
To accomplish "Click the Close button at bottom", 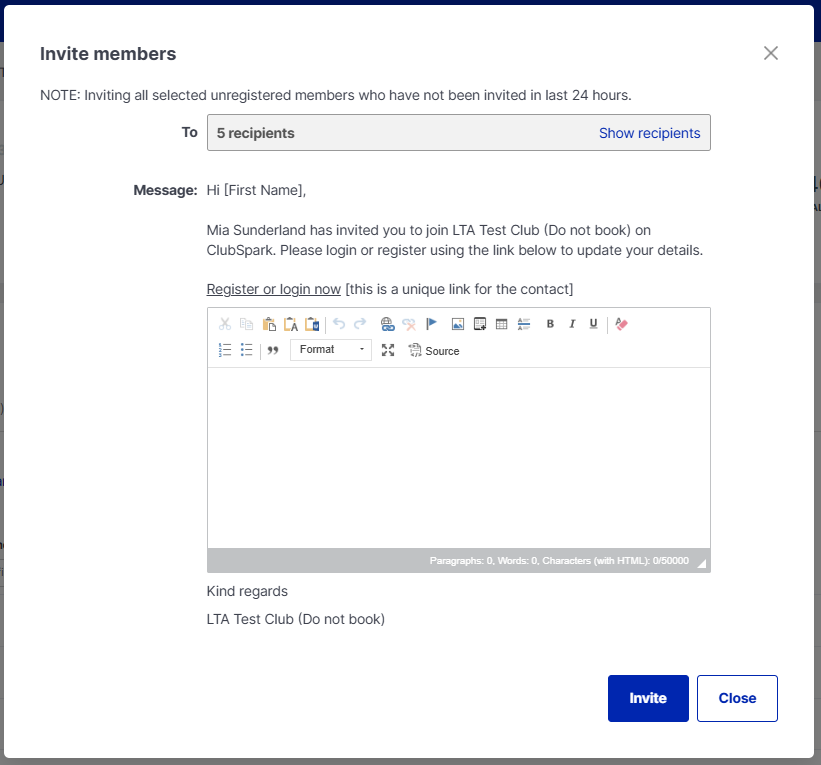I will [737, 698].
